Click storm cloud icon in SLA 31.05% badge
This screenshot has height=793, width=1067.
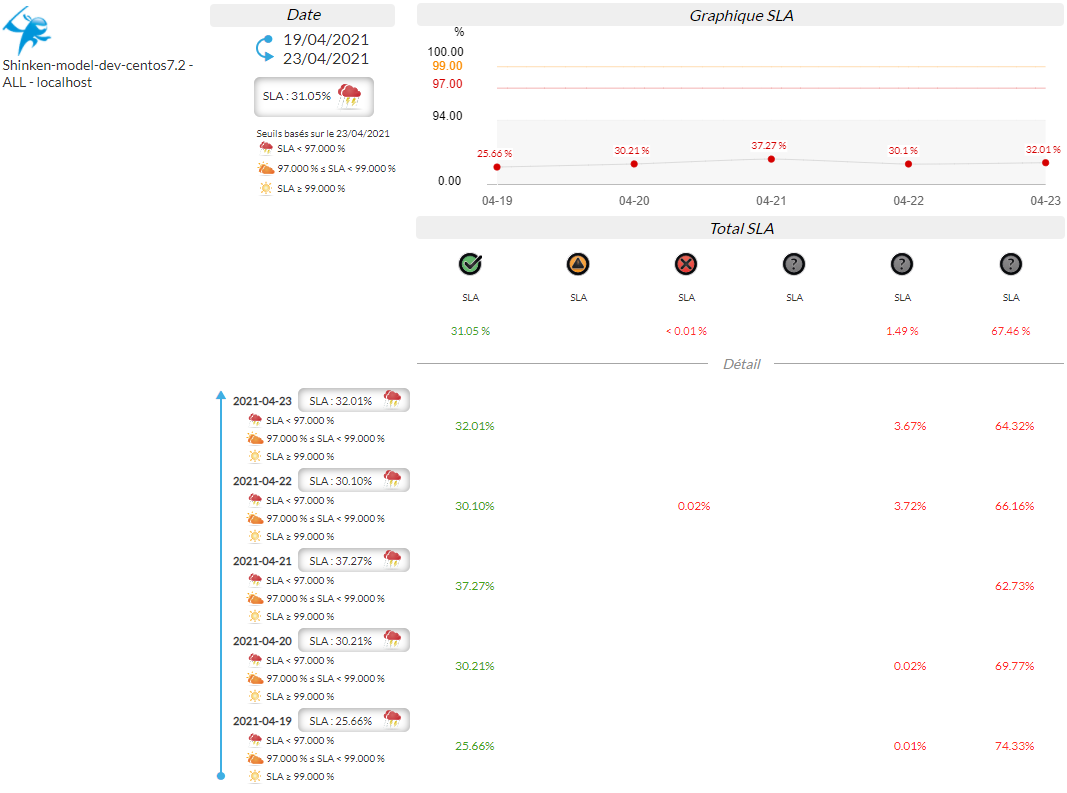pyautogui.click(x=349, y=96)
